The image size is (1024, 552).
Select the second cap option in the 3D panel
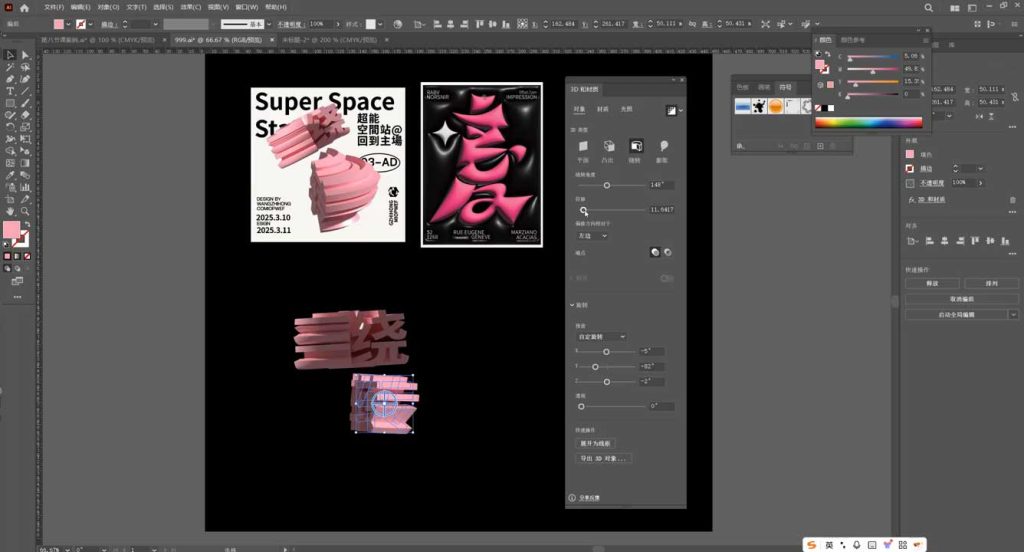[667, 252]
